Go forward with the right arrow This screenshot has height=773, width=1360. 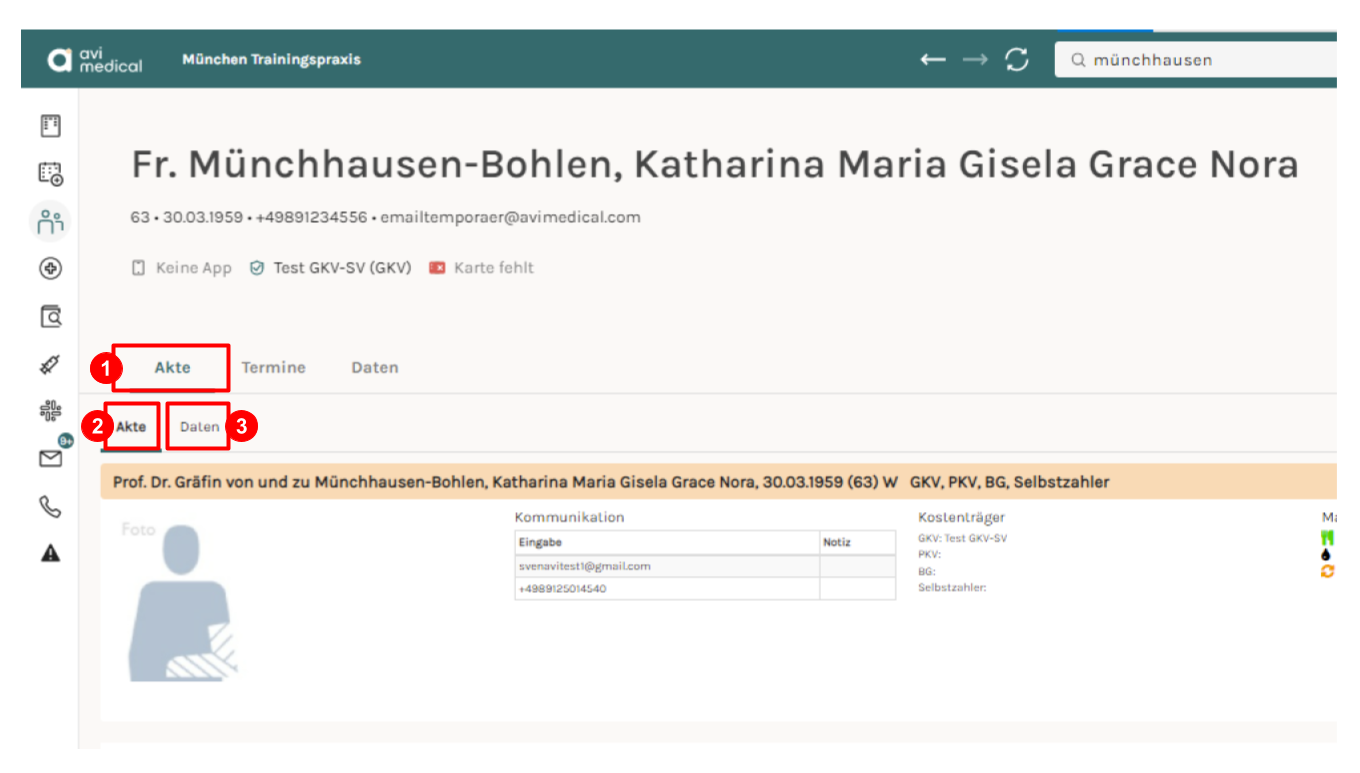pos(975,60)
